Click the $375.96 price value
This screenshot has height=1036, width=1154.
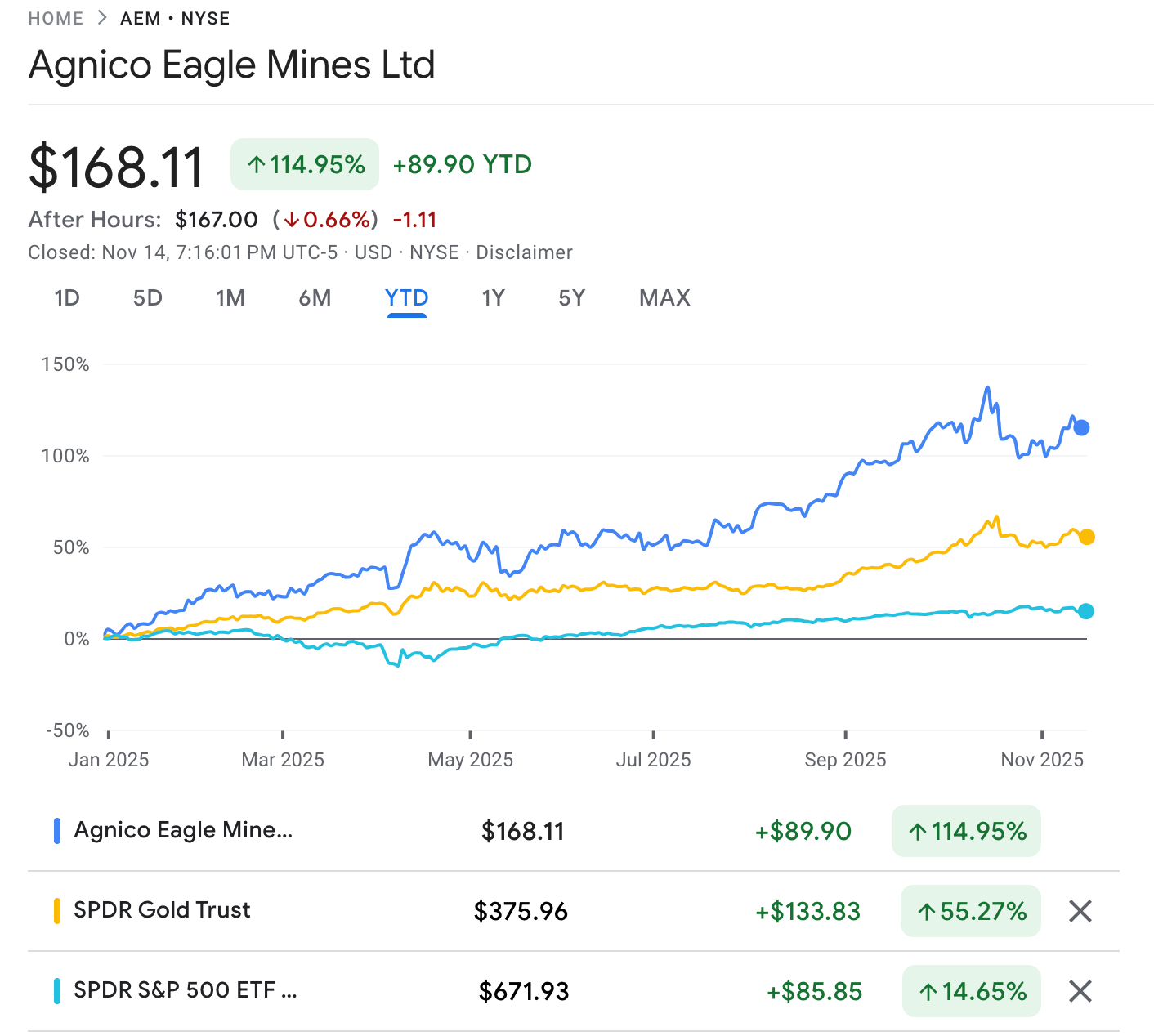point(521,911)
